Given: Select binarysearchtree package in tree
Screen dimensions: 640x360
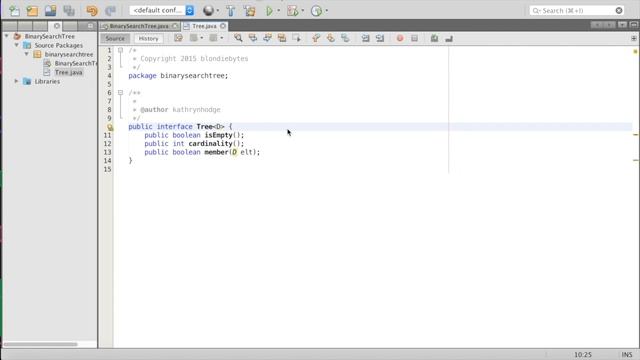Looking at the screenshot, I should click(x=69, y=54).
